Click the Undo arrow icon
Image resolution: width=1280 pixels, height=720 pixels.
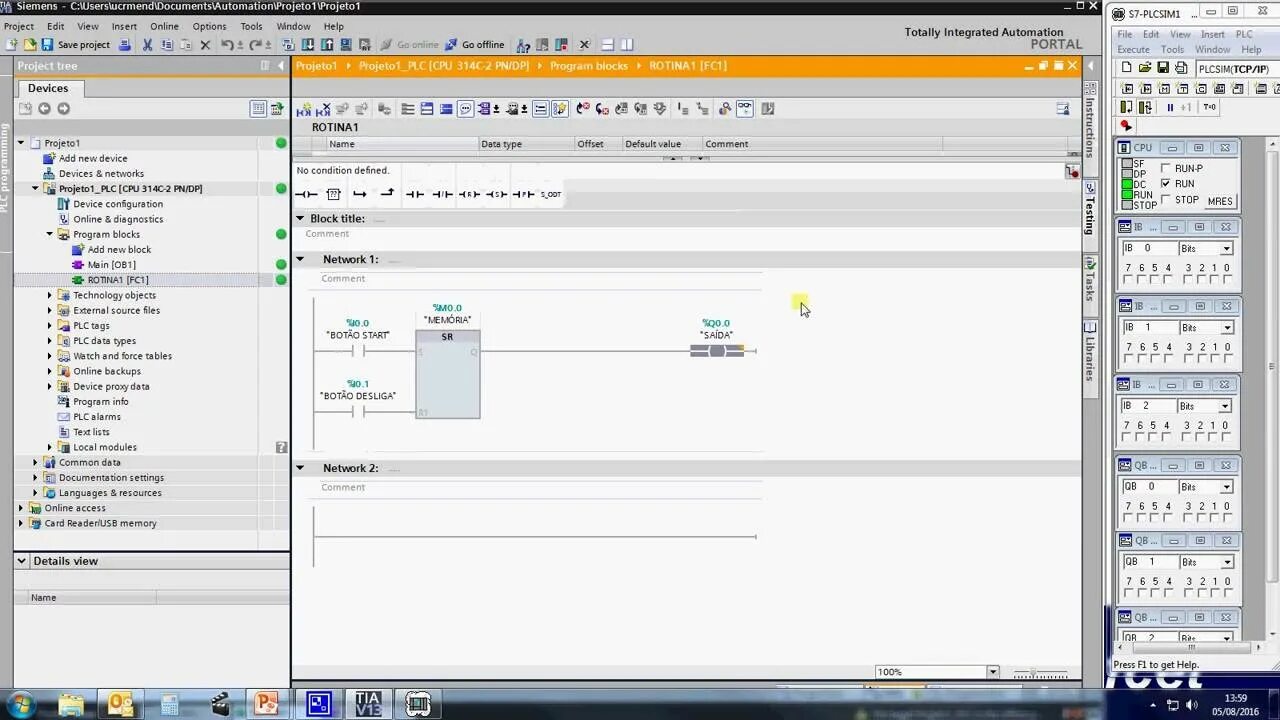(227, 45)
